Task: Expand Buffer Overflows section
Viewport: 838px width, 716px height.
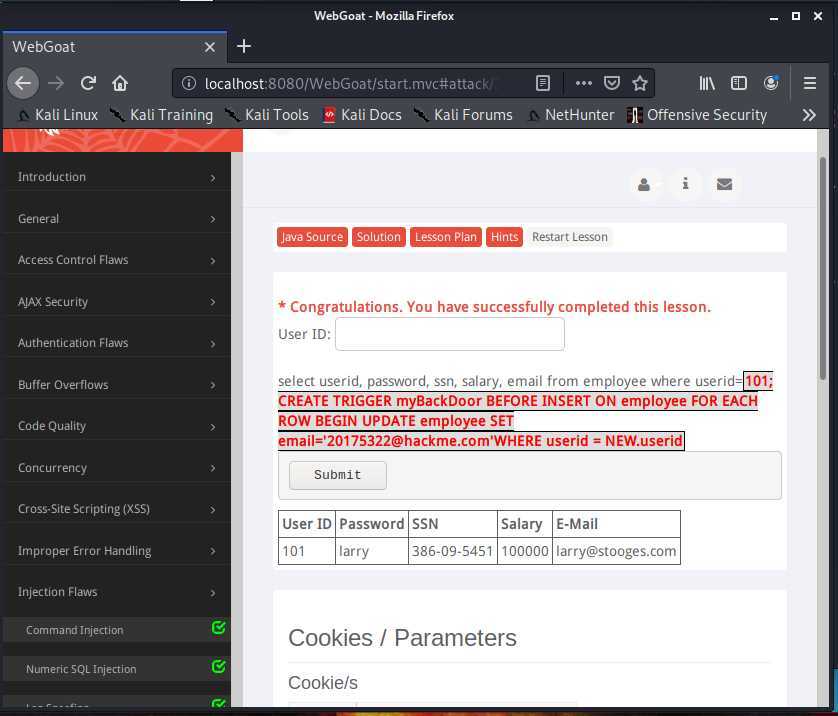Action: click(117, 385)
